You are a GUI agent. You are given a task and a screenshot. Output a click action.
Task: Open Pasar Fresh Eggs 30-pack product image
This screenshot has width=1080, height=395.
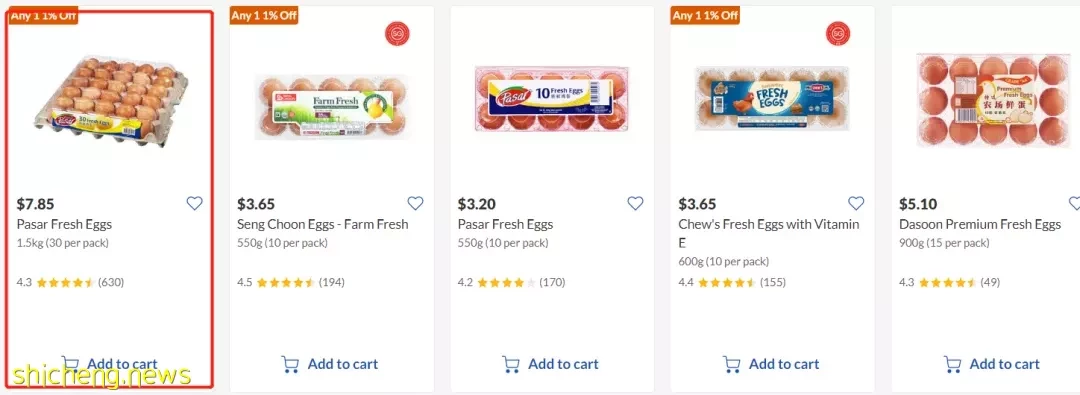click(x=111, y=100)
